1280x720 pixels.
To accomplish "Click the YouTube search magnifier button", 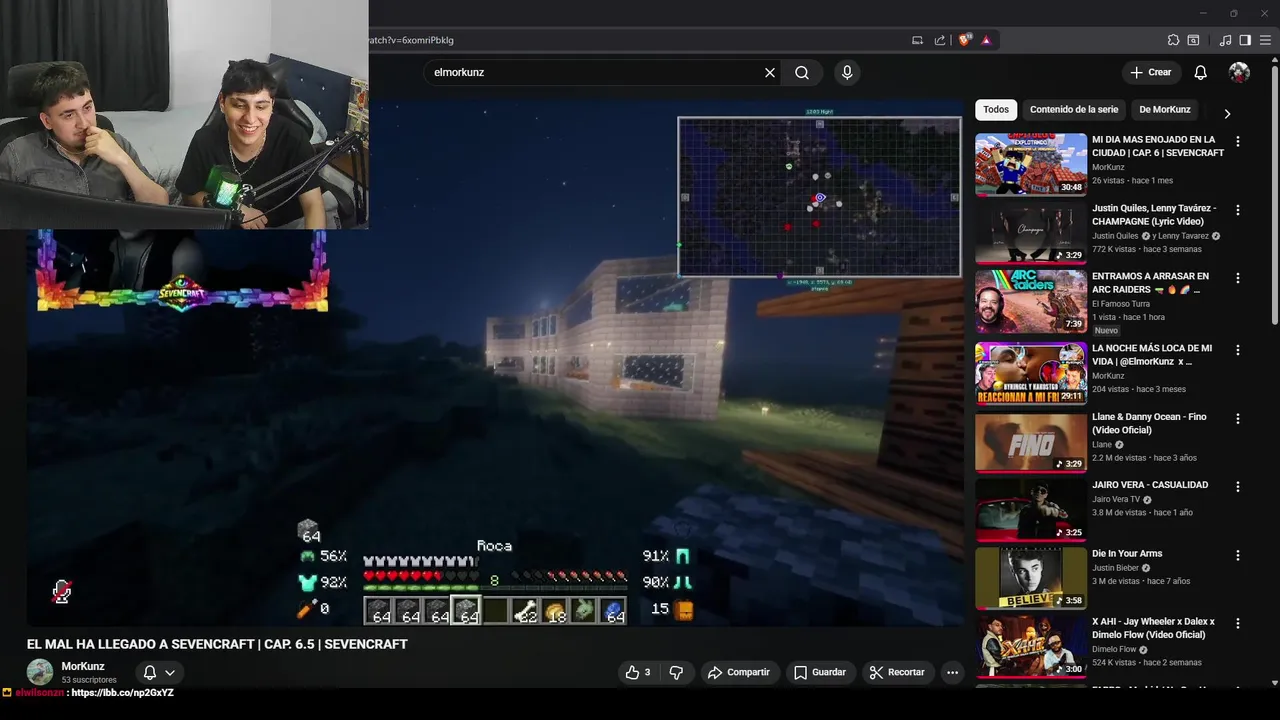I will coord(802,72).
